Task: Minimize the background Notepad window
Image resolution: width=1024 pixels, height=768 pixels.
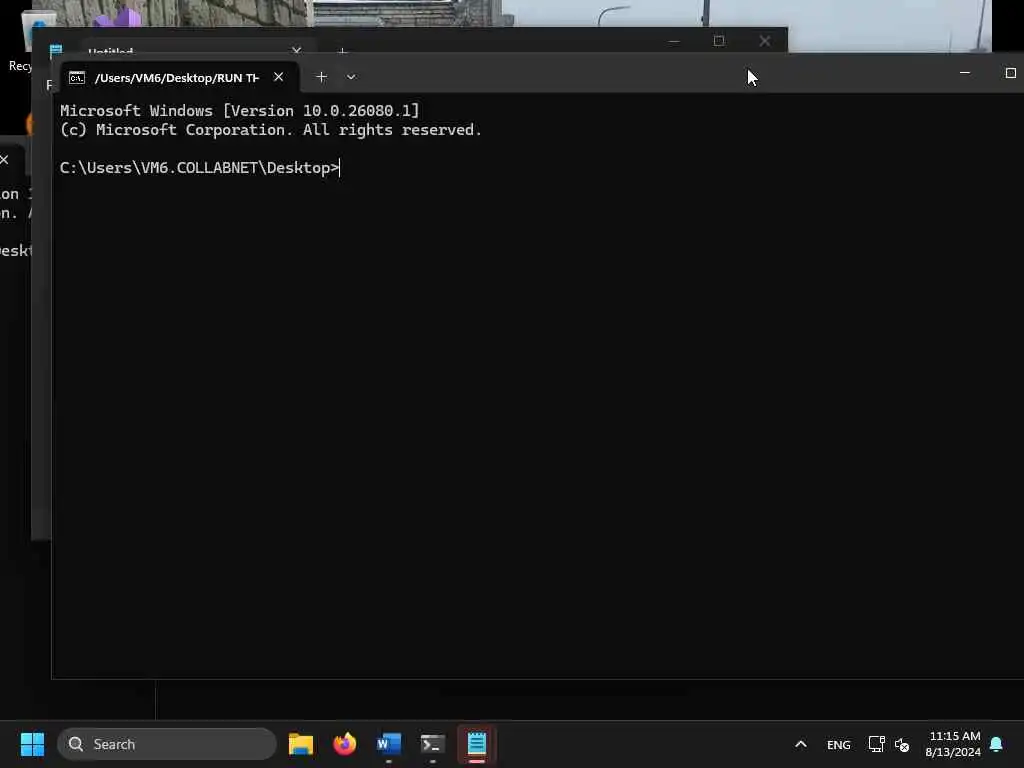Action: click(674, 41)
